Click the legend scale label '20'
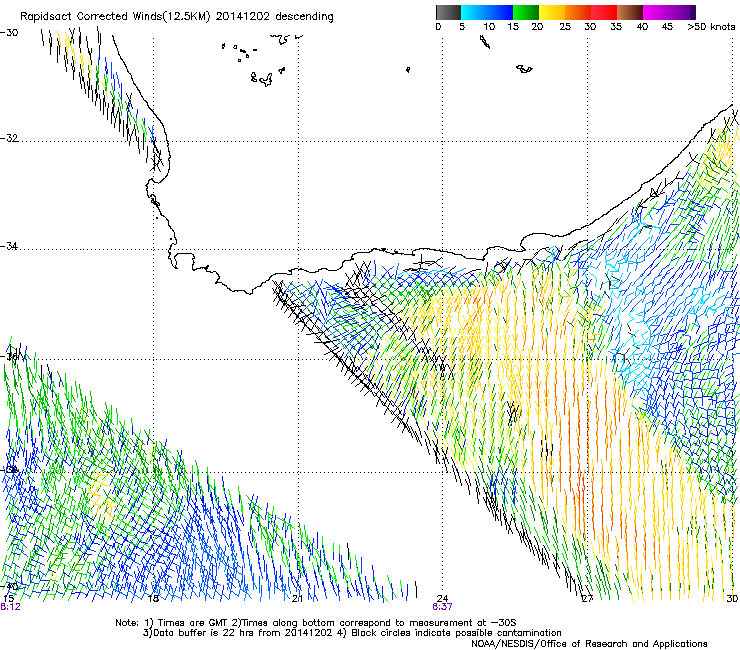This screenshot has width=740, height=650. click(x=537, y=27)
